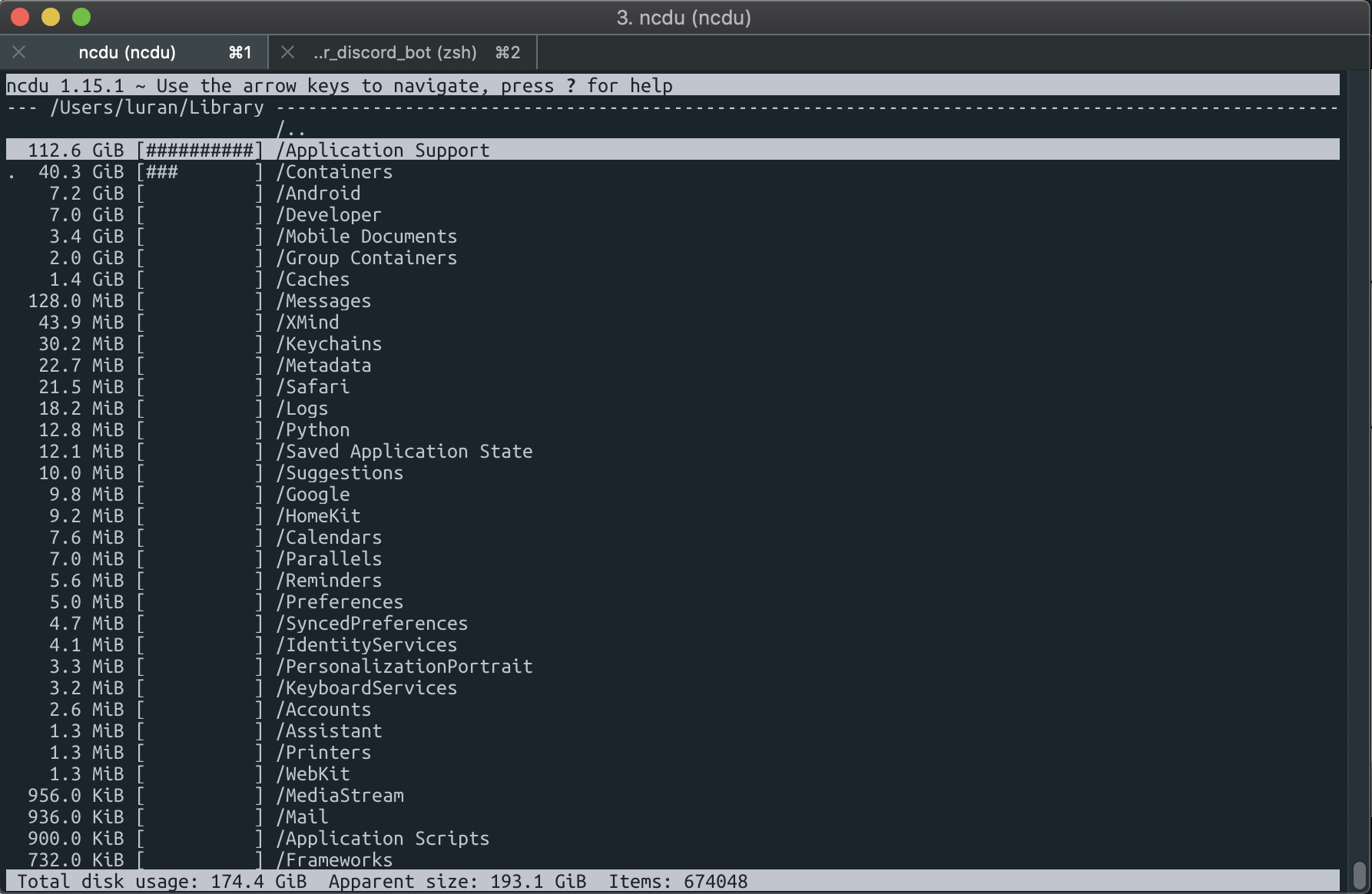The height and width of the screenshot is (894, 1372).
Task: Switch to the ..r_discord_bot (zsh) tab
Action: (x=403, y=52)
